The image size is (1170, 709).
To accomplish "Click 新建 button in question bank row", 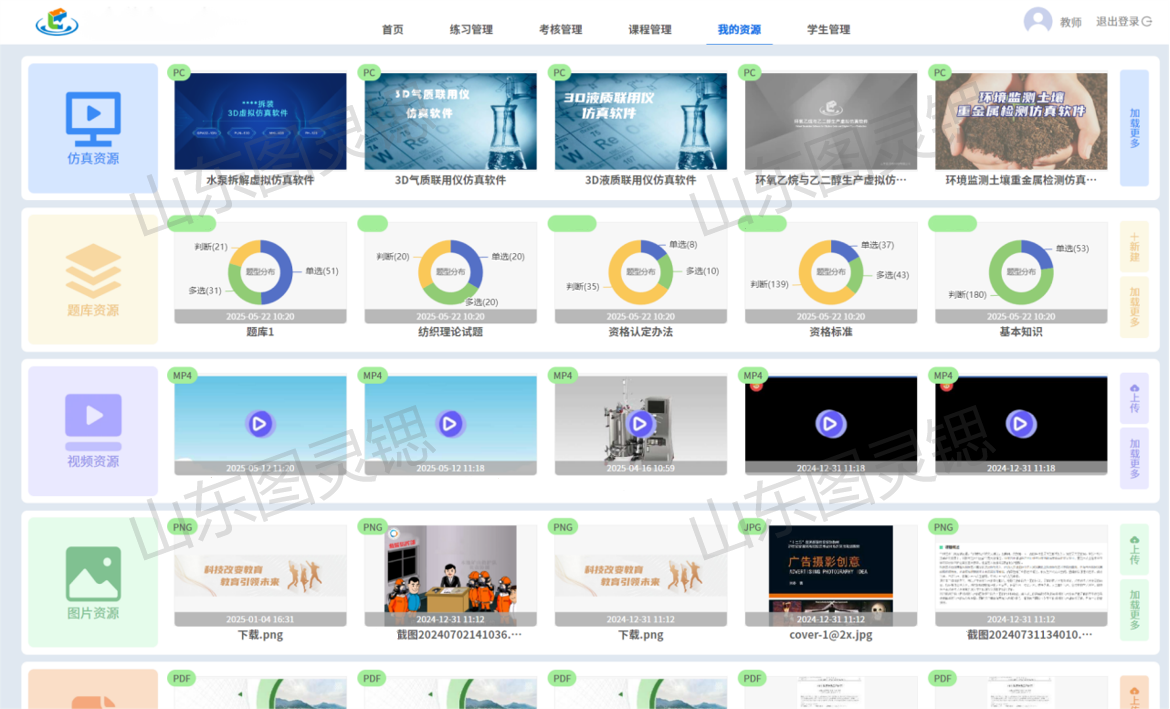I will [x=1134, y=247].
